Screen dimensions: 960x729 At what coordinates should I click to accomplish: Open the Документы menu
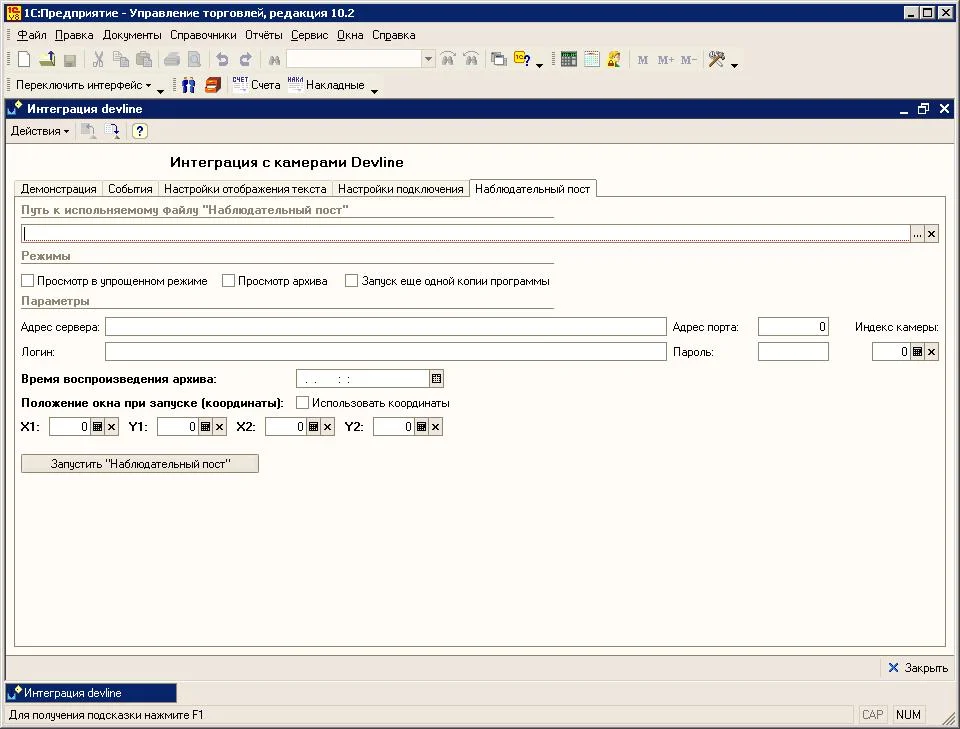[x=132, y=35]
